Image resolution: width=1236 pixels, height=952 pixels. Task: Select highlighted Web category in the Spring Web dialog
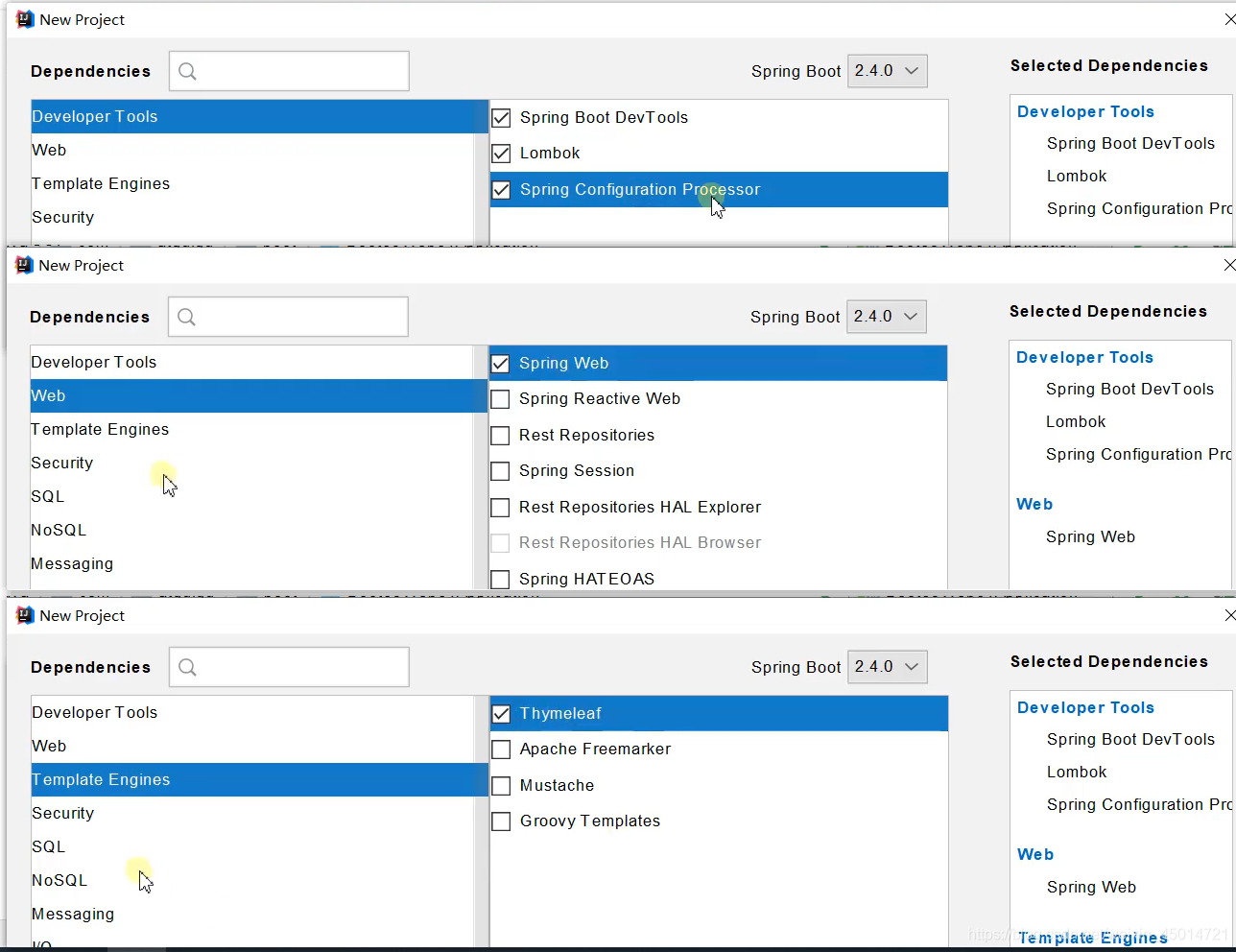pos(258,395)
